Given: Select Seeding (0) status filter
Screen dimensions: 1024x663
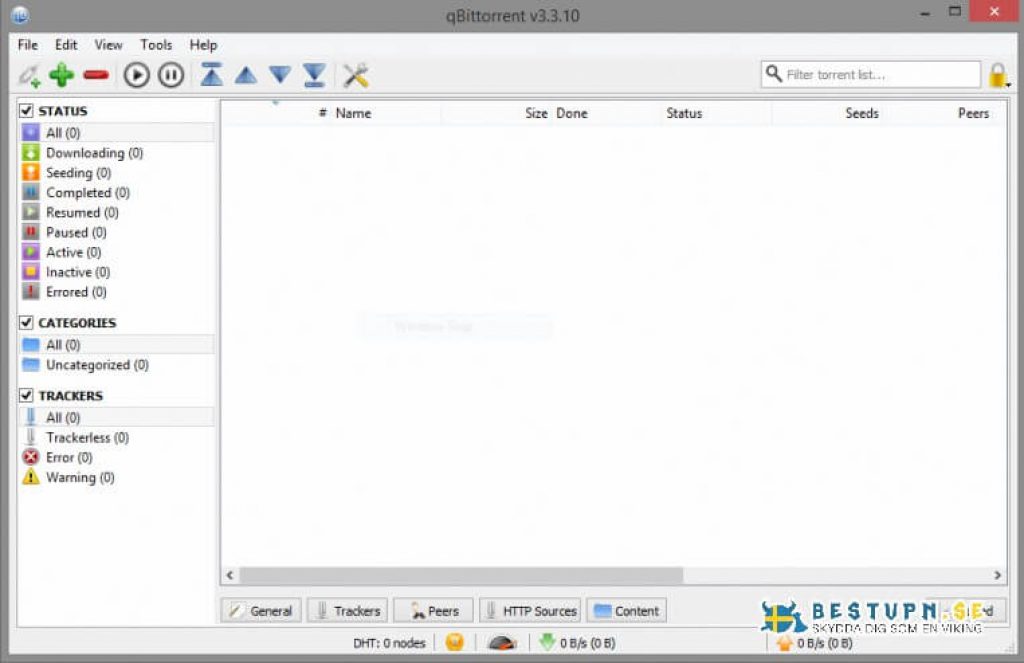Looking at the screenshot, I should 116,172.
